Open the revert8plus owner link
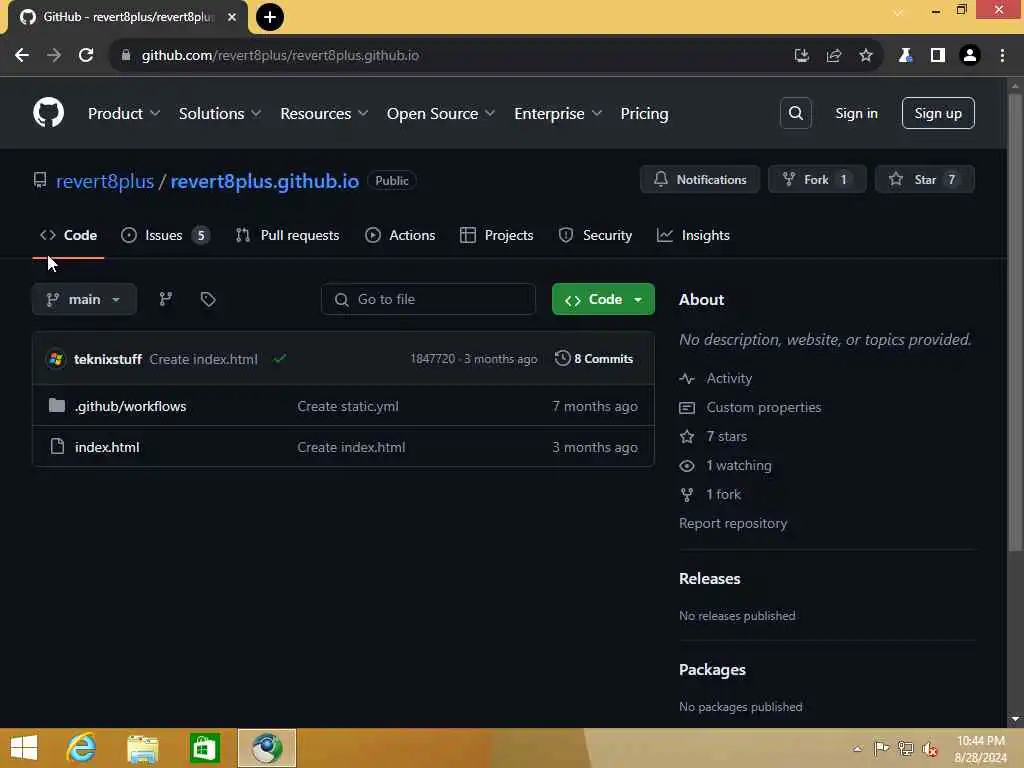This screenshot has width=1024, height=768. (105, 181)
